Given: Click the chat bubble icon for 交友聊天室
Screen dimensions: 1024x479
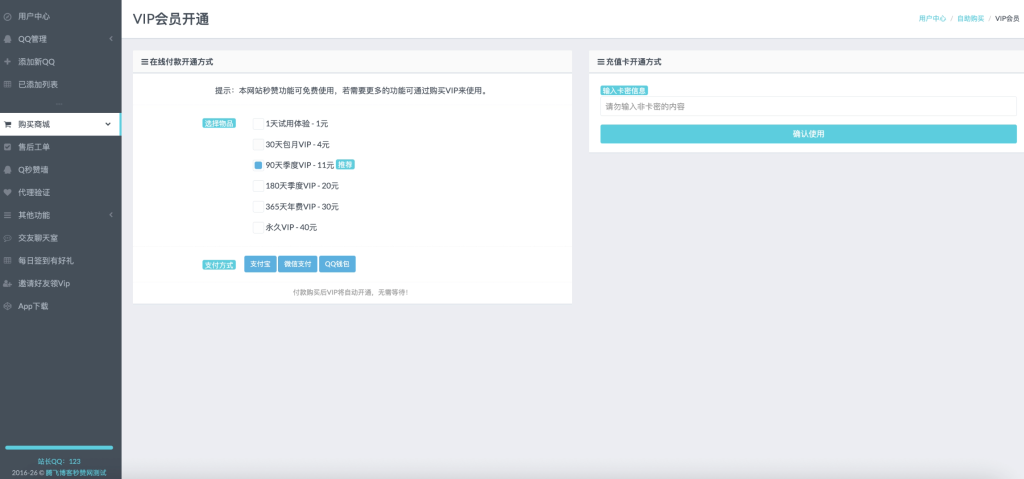Looking at the screenshot, I should click(8, 238).
